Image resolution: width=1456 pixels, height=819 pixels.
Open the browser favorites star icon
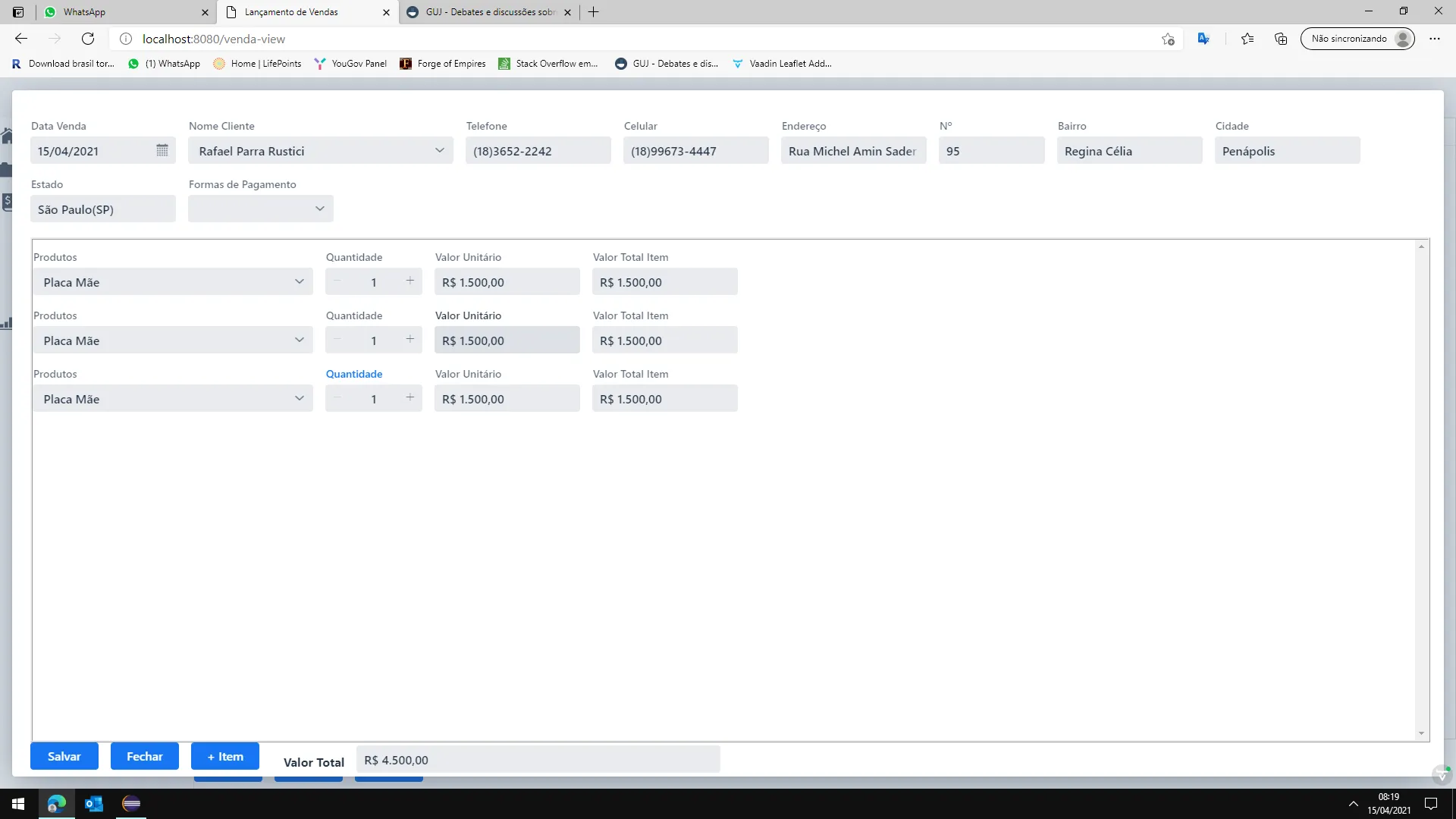click(x=1247, y=39)
